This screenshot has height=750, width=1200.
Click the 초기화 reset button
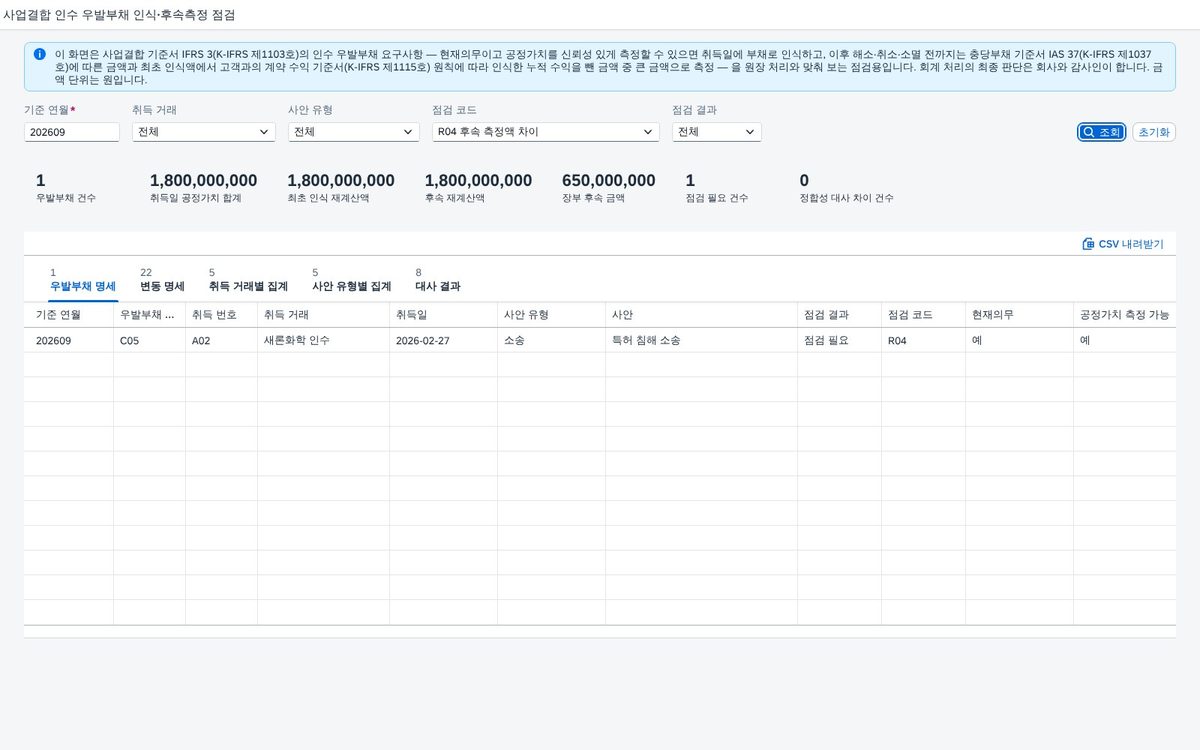click(1154, 132)
